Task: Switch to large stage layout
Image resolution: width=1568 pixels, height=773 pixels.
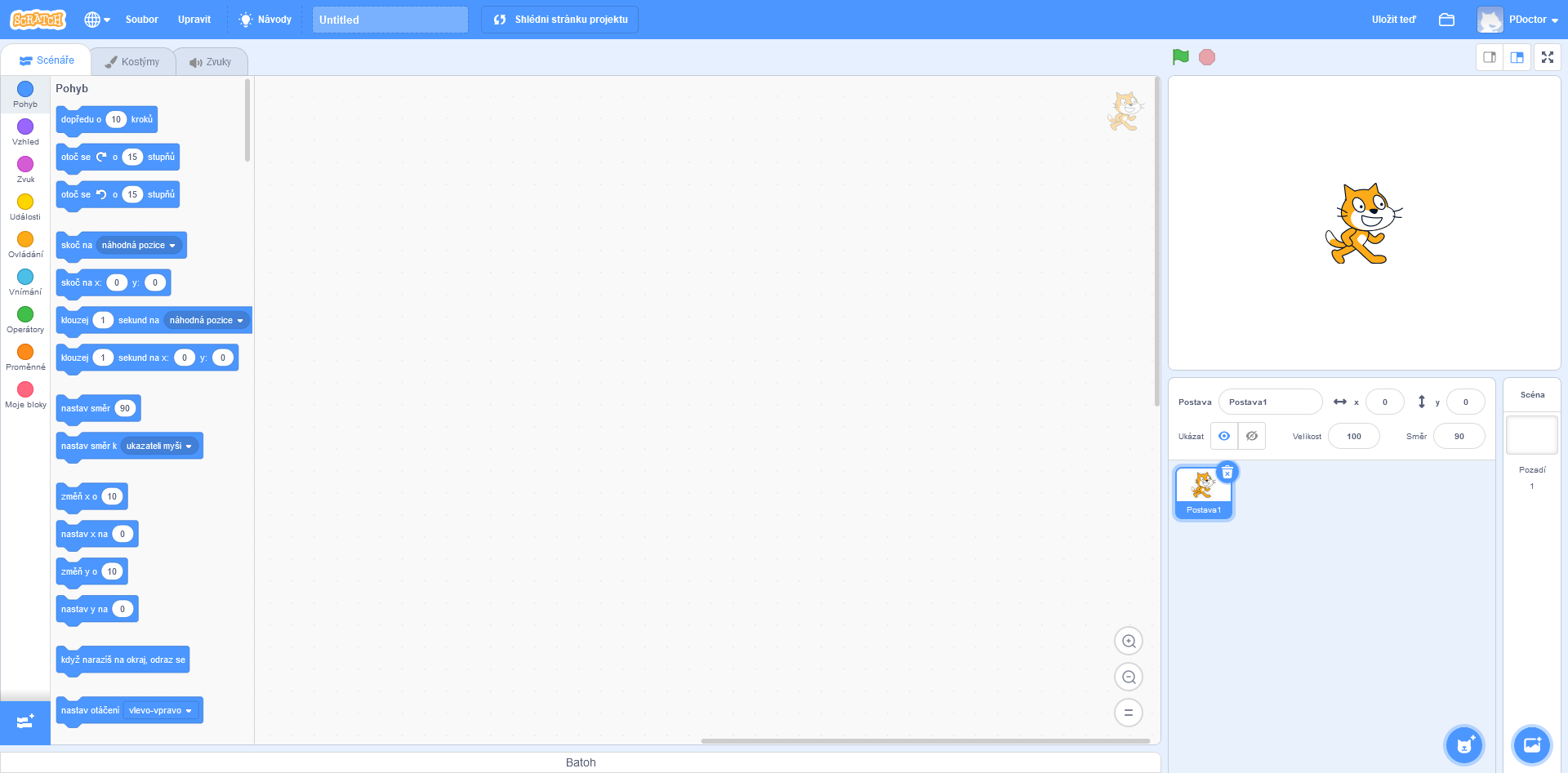Action: point(1517,57)
